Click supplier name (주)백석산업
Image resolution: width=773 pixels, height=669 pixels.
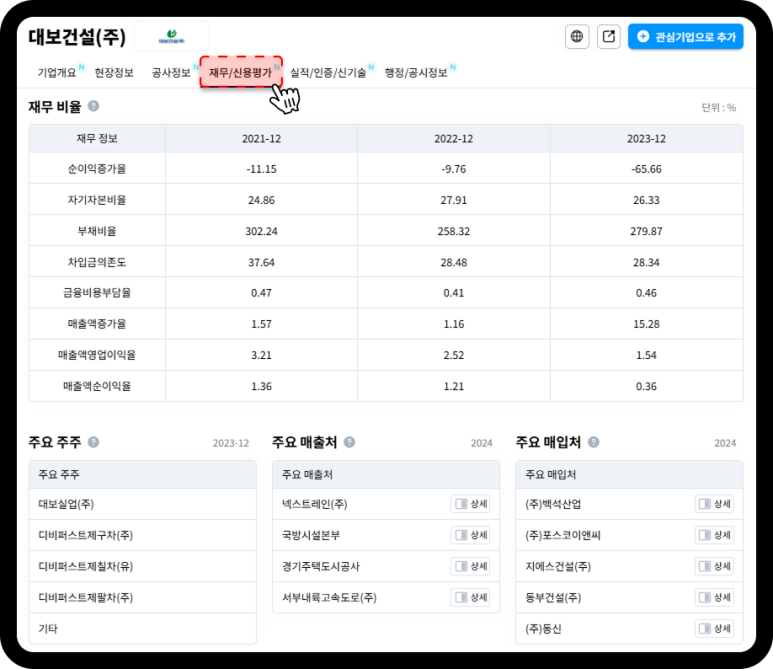(x=553, y=504)
